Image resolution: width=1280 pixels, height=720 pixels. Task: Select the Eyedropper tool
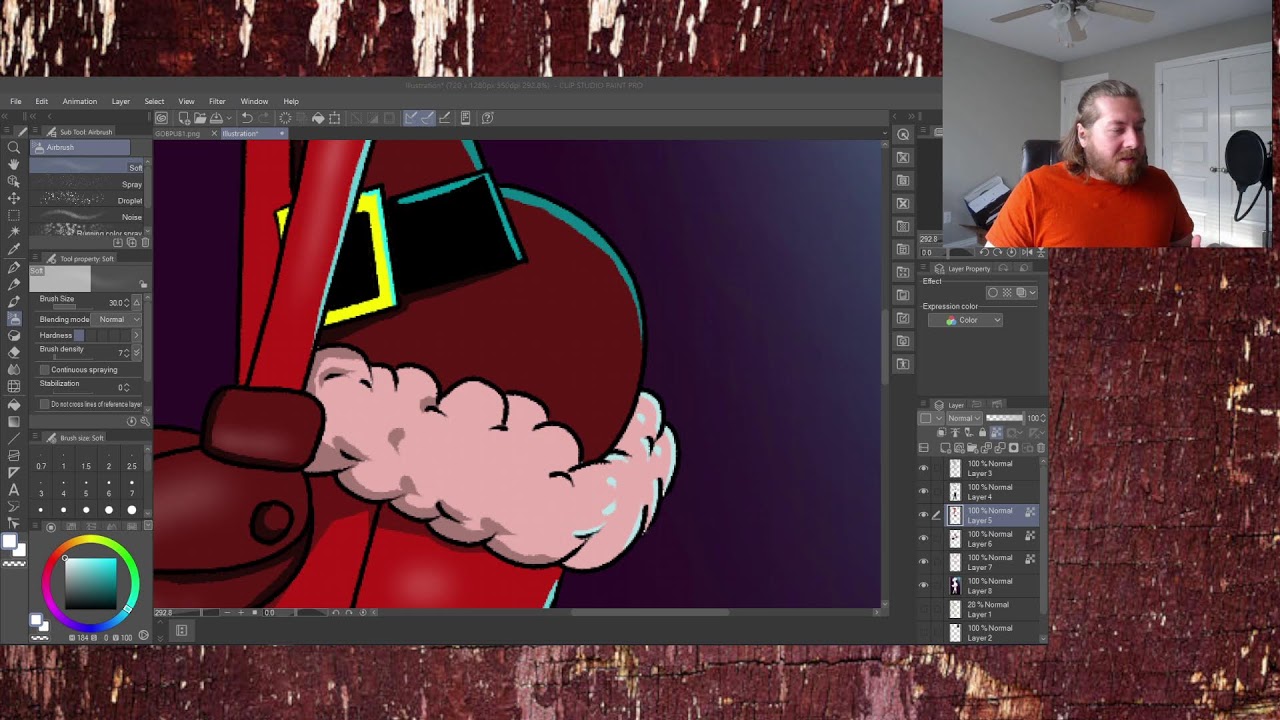click(x=14, y=249)
